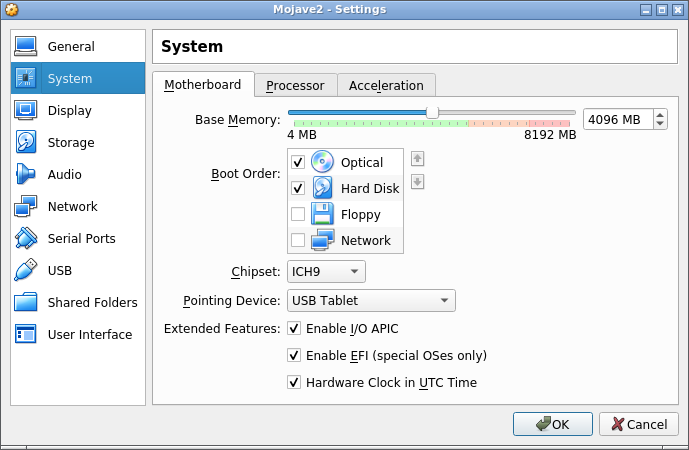Click the Base Memory slider handle
The image size is (689, 450).
[x=432, y=112]
